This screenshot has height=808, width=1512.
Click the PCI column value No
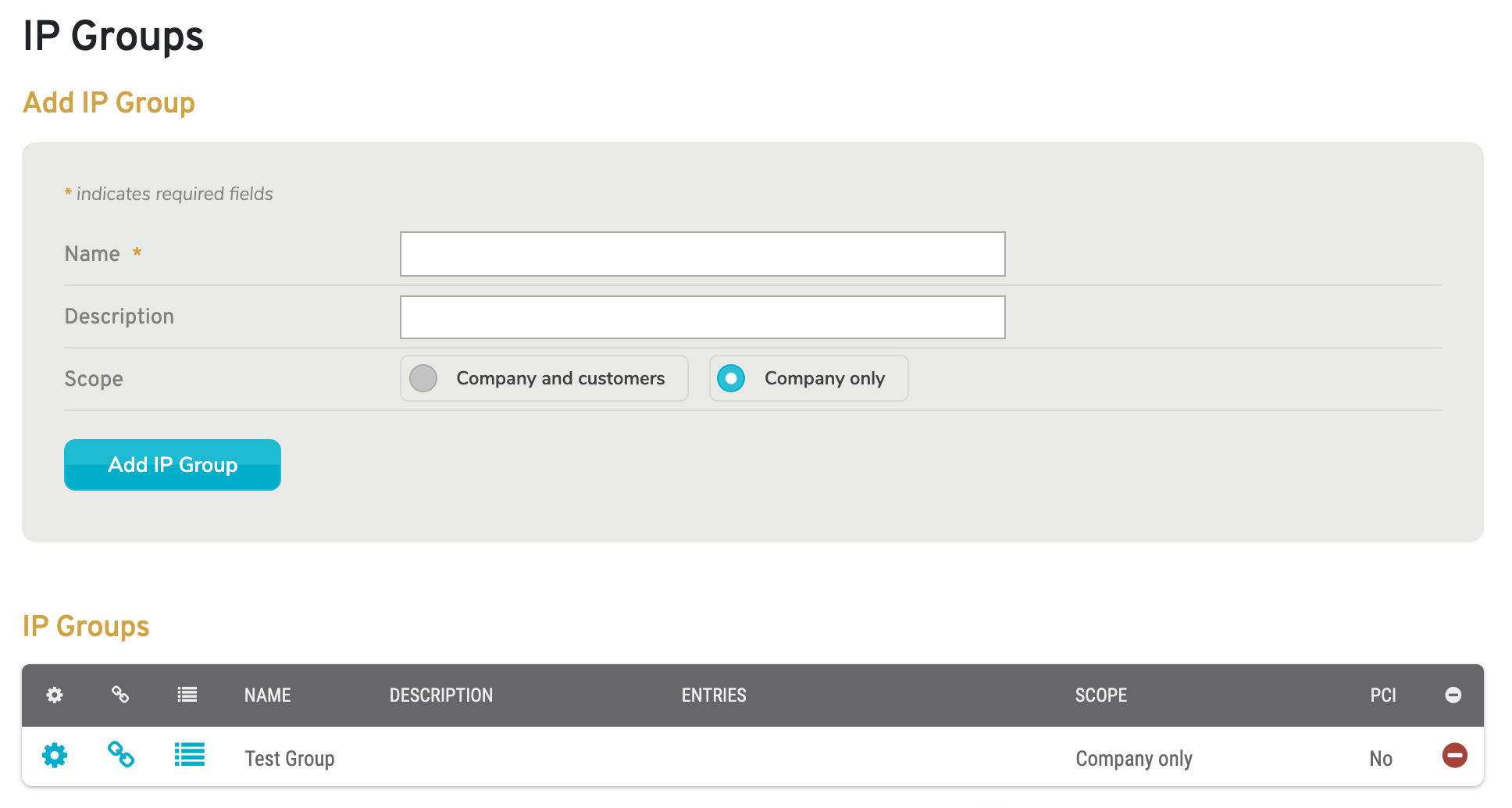[1380, 757]
